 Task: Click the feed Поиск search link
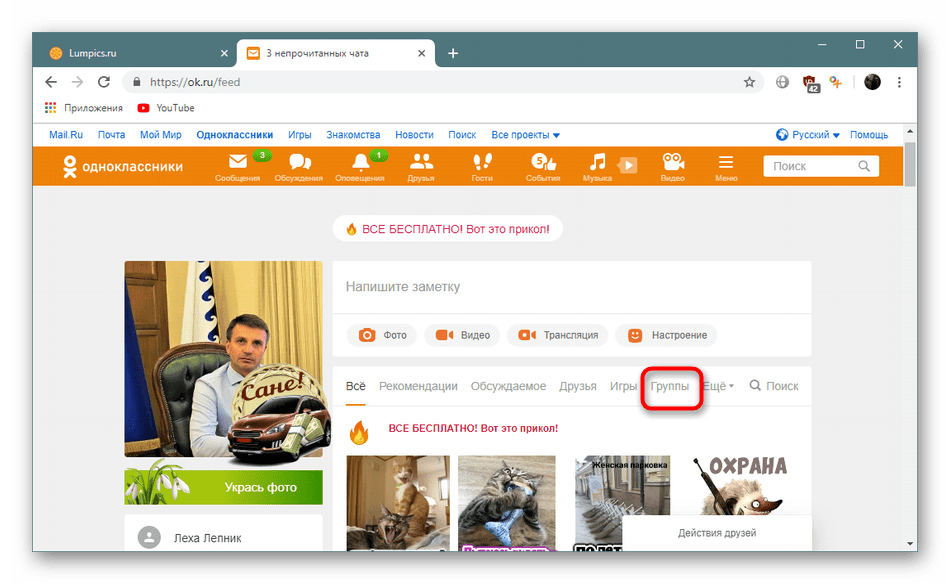click(774, 386)
